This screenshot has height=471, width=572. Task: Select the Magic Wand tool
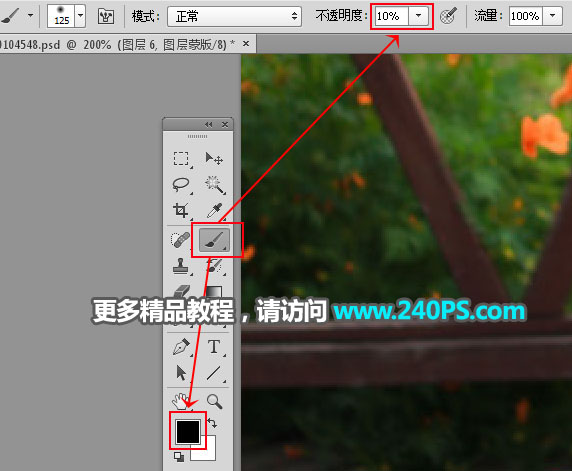tap(215, 185)
